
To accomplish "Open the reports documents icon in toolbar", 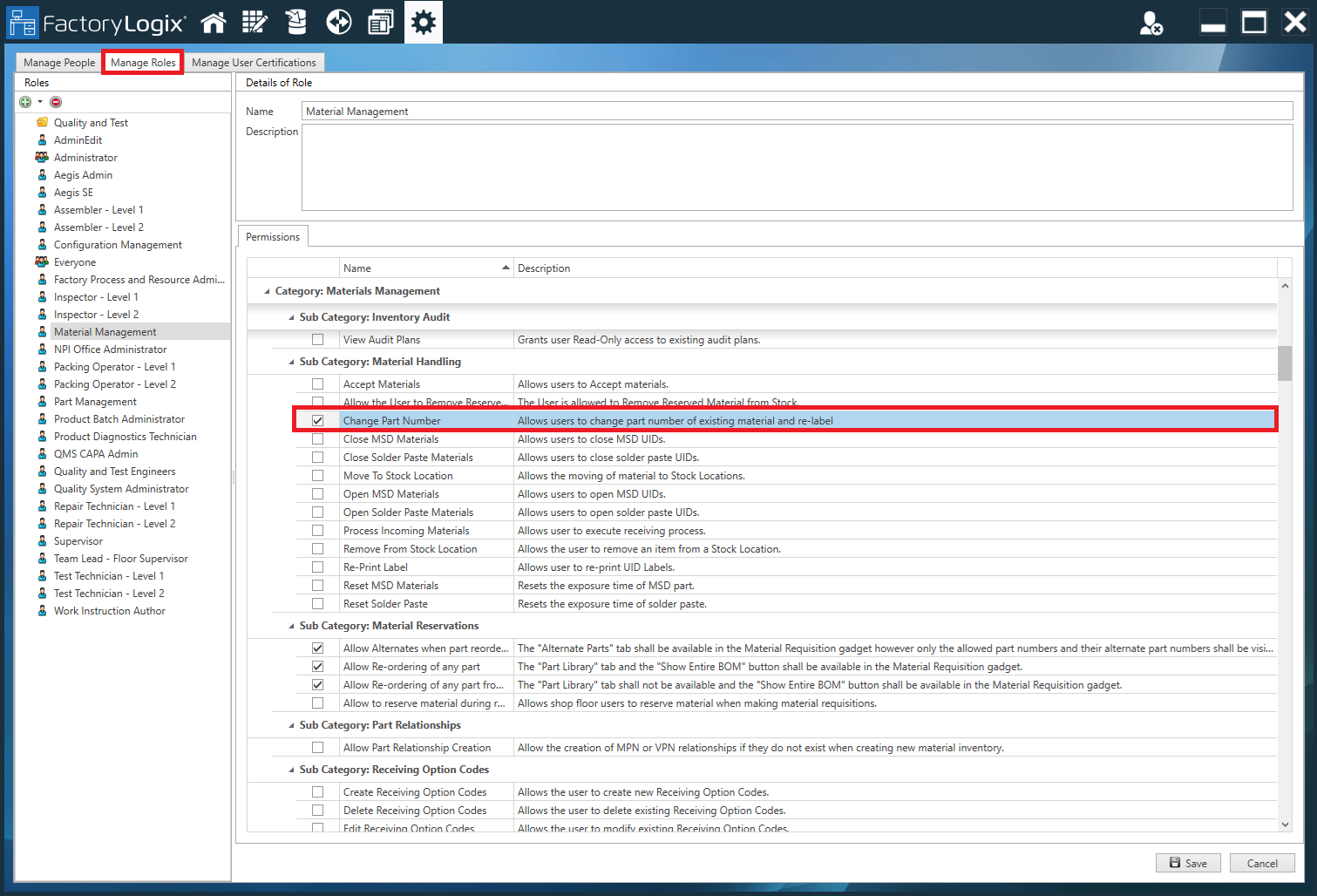I will click(x=381, y=22).
